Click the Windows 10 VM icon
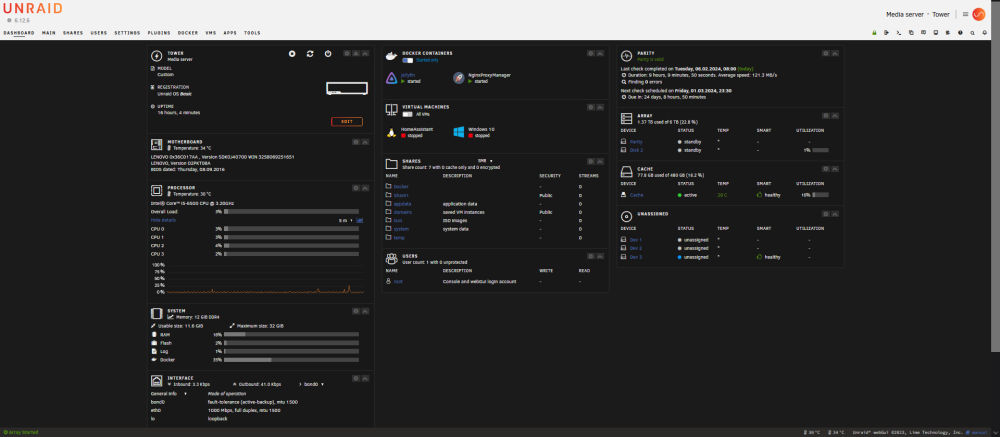The image size is (1000, 437). coord(459,132)
